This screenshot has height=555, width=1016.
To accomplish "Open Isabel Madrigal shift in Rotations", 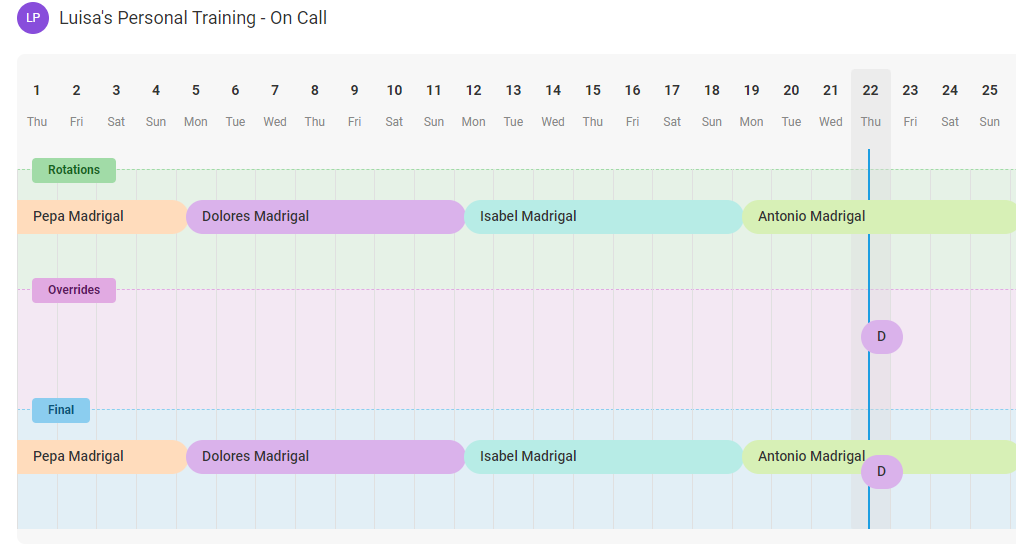I will coord(603,216).
